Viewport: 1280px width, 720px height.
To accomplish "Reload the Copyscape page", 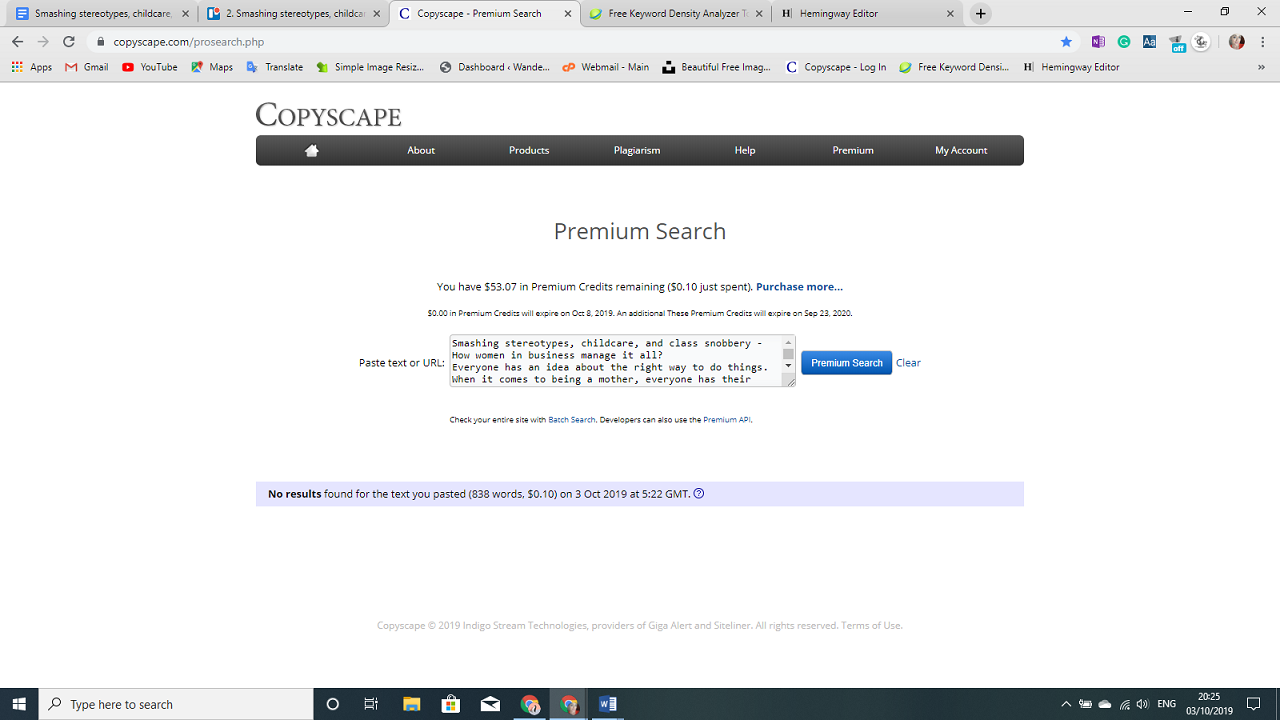I will click(69, 42).
